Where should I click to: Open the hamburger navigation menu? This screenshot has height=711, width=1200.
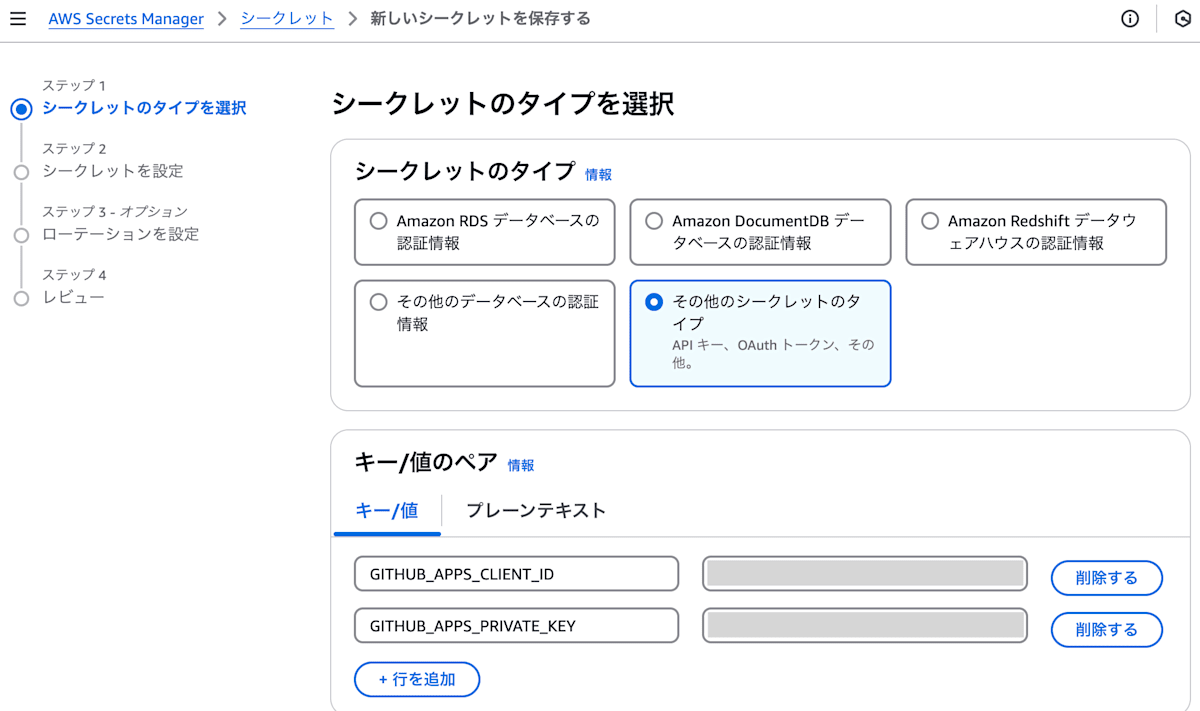[17, 19]
